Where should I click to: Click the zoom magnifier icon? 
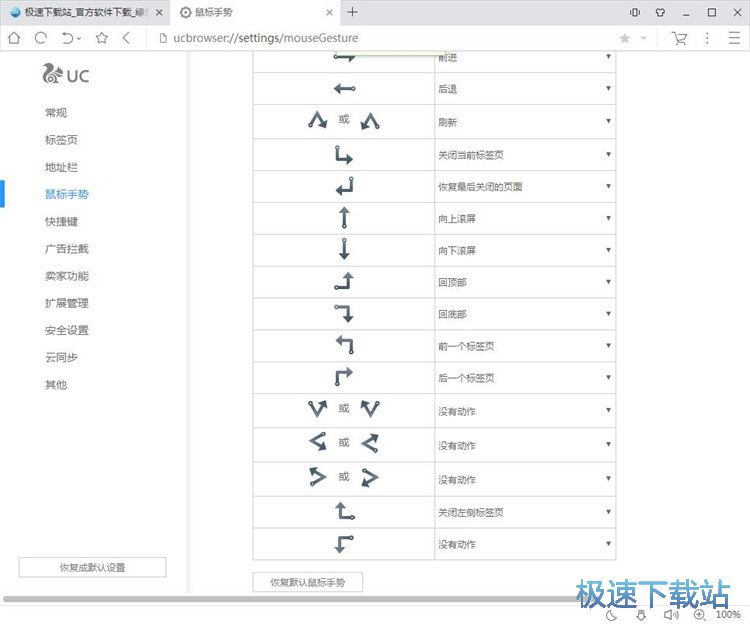[699, 615]
